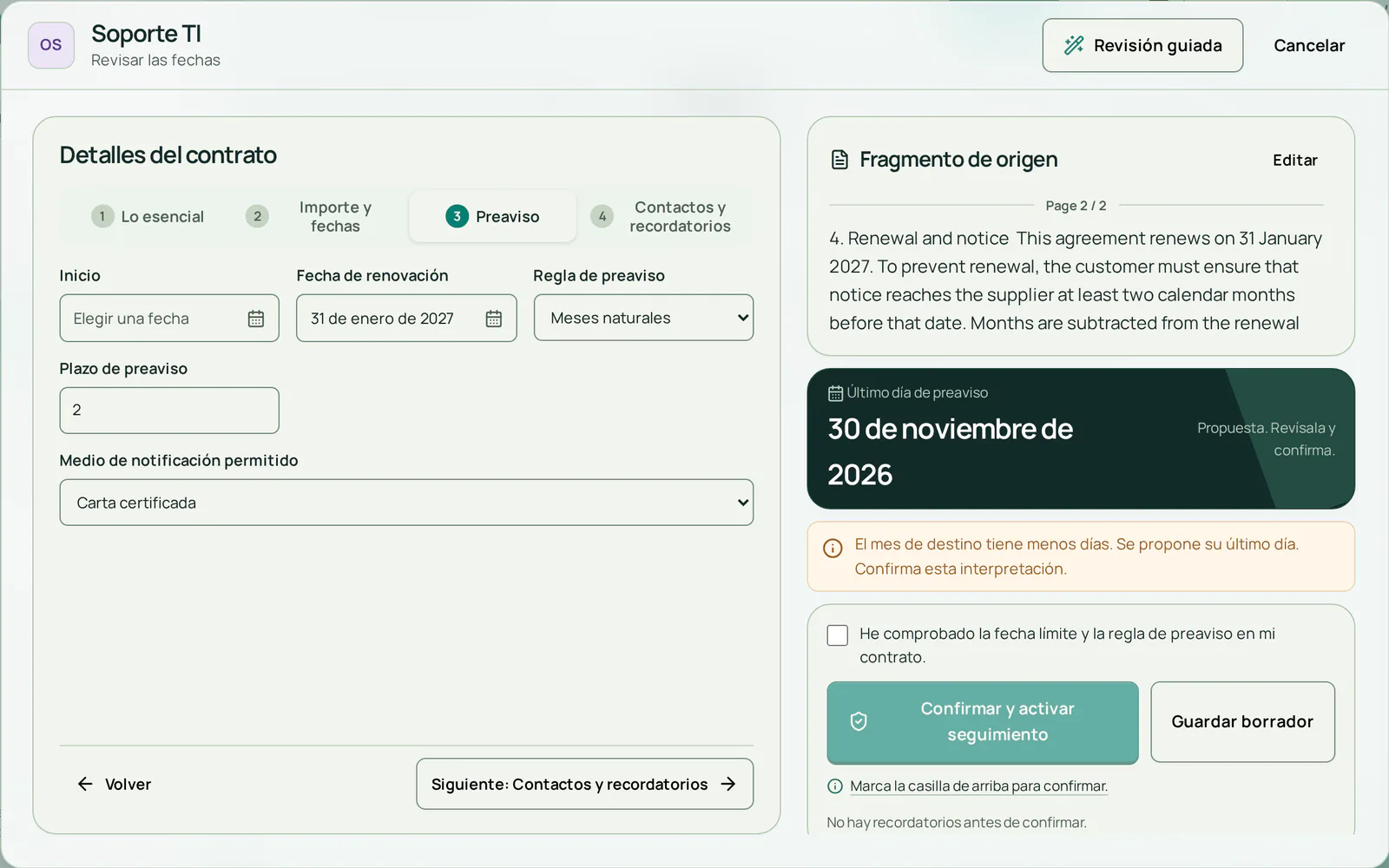Open calendar picker in Inicio field
Image resolution: width=1389 pixels, height=868 pixels.
pyautogui.click(x=256, y=319)
